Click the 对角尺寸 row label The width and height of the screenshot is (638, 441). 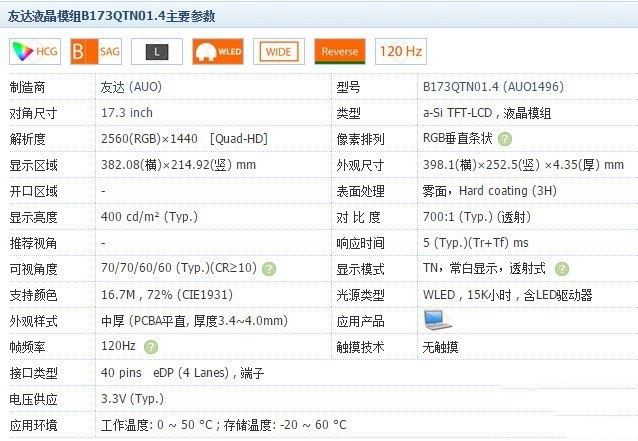click(x=33, y=113)
